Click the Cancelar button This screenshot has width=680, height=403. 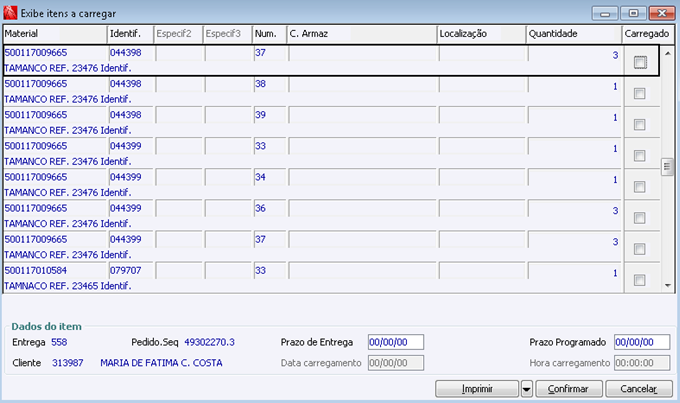(x=639, y=389)
